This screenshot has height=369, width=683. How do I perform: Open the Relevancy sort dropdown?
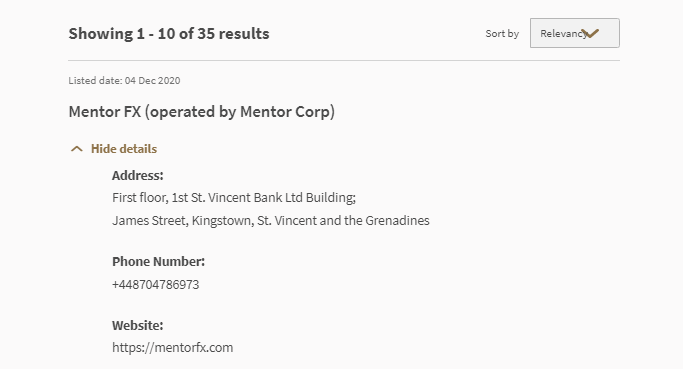pos(575,33)
